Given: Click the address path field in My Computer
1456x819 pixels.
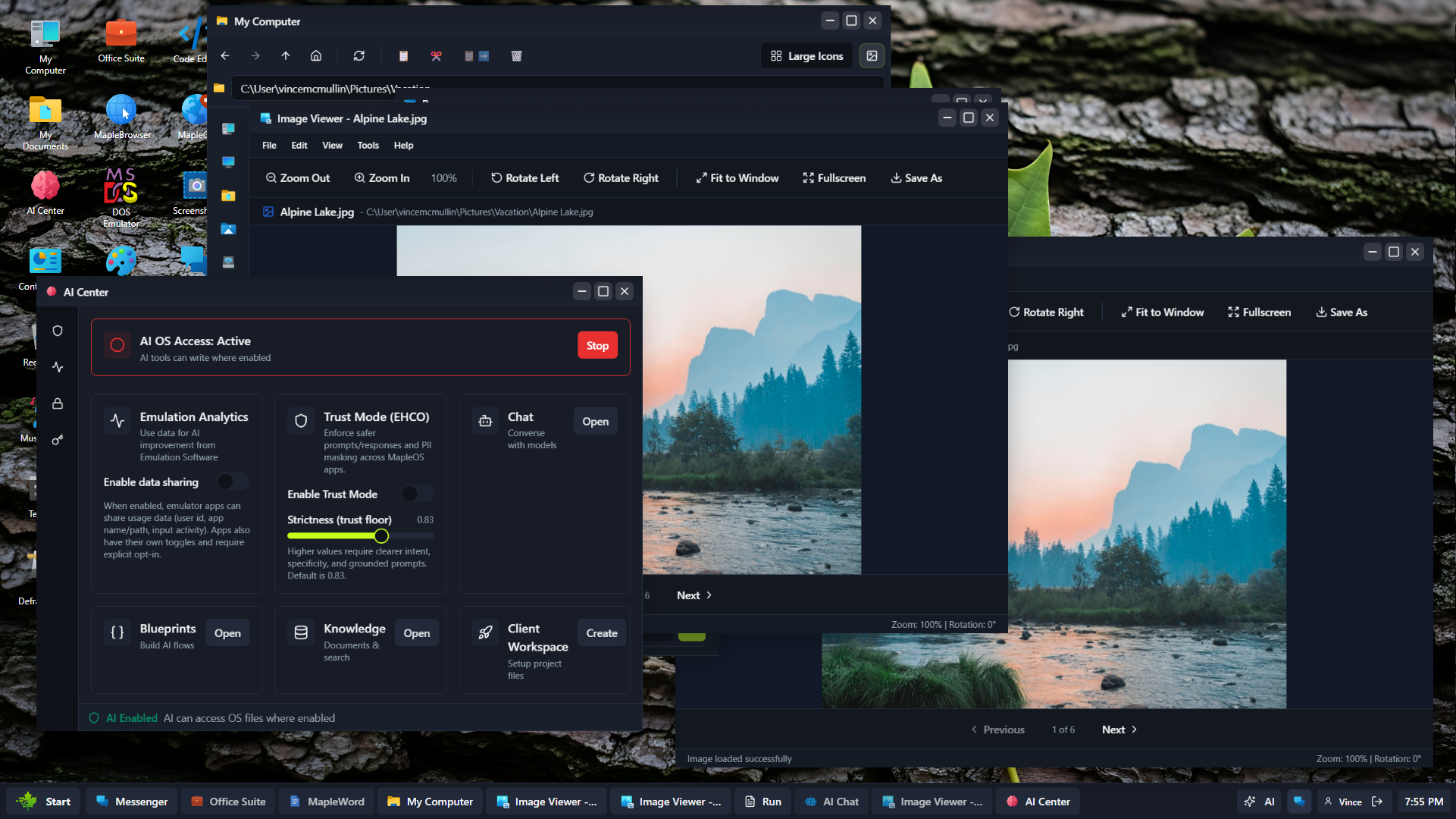Looking at the screenshot, I should 557,88.
